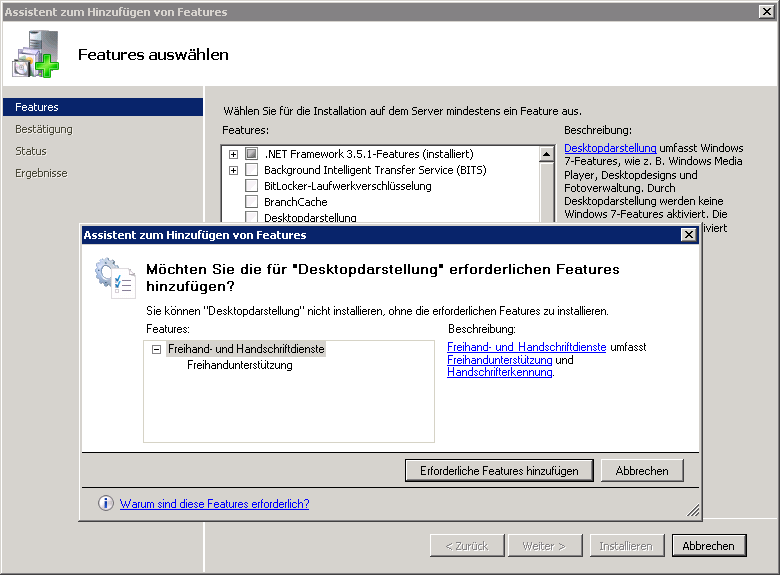Check the BitLocker-Laufwerkverschlüsselung checkbox

click(x=251, y=186)
